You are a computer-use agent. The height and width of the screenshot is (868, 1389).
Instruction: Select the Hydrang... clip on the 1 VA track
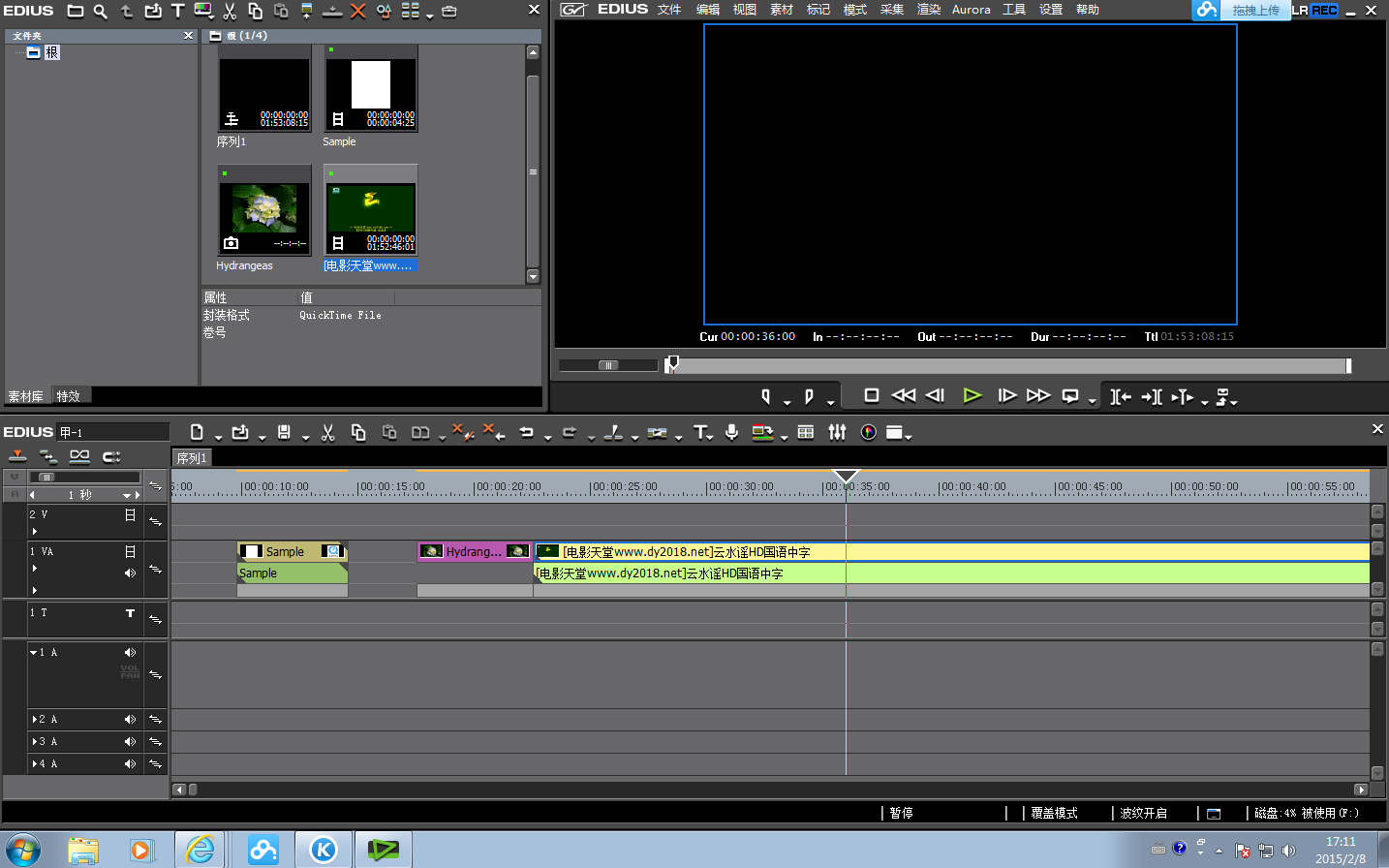[x=475, y=551]
